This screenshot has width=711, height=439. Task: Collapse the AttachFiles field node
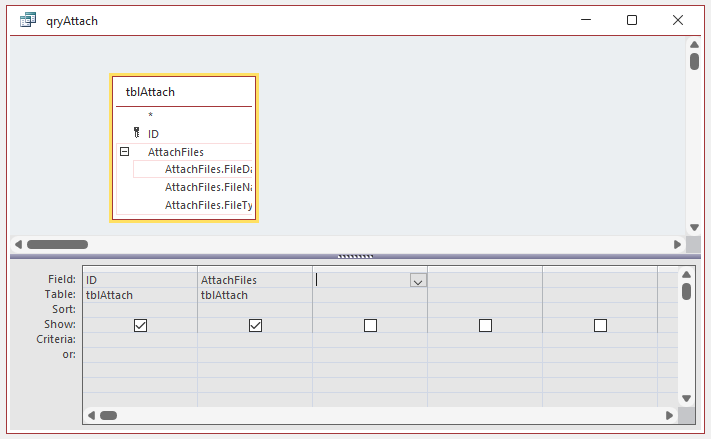point(124,151)
